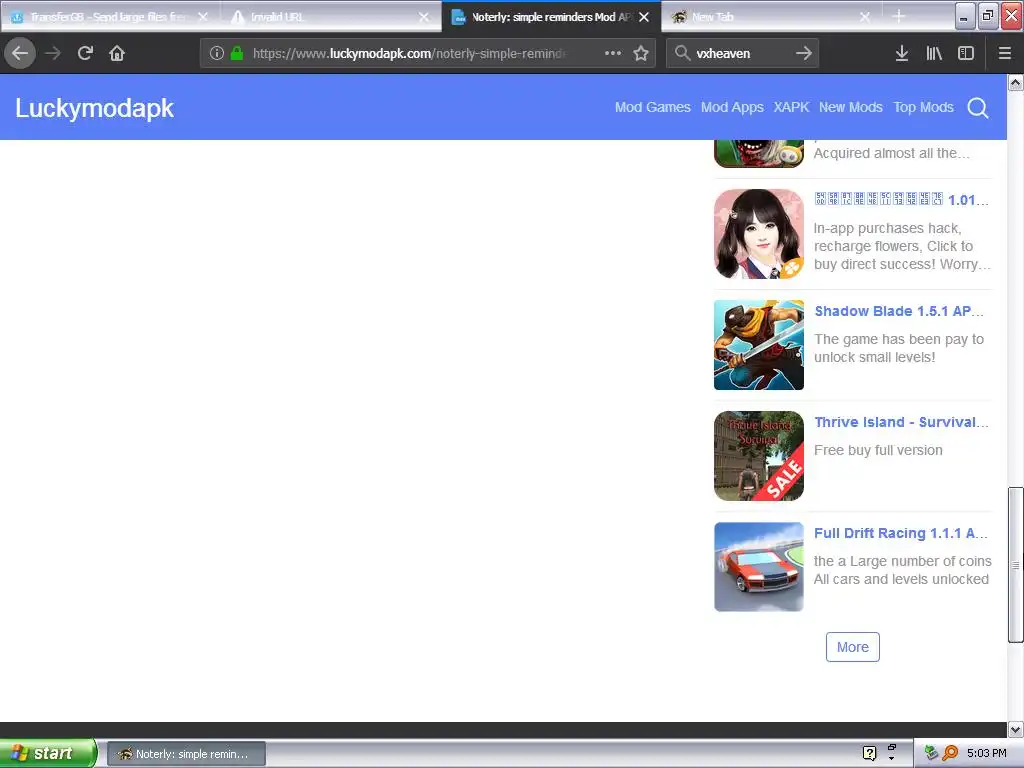Click Noterly taskbar window button
Image resolution: width=1024 pixels, height=768 pixels.
186,754
